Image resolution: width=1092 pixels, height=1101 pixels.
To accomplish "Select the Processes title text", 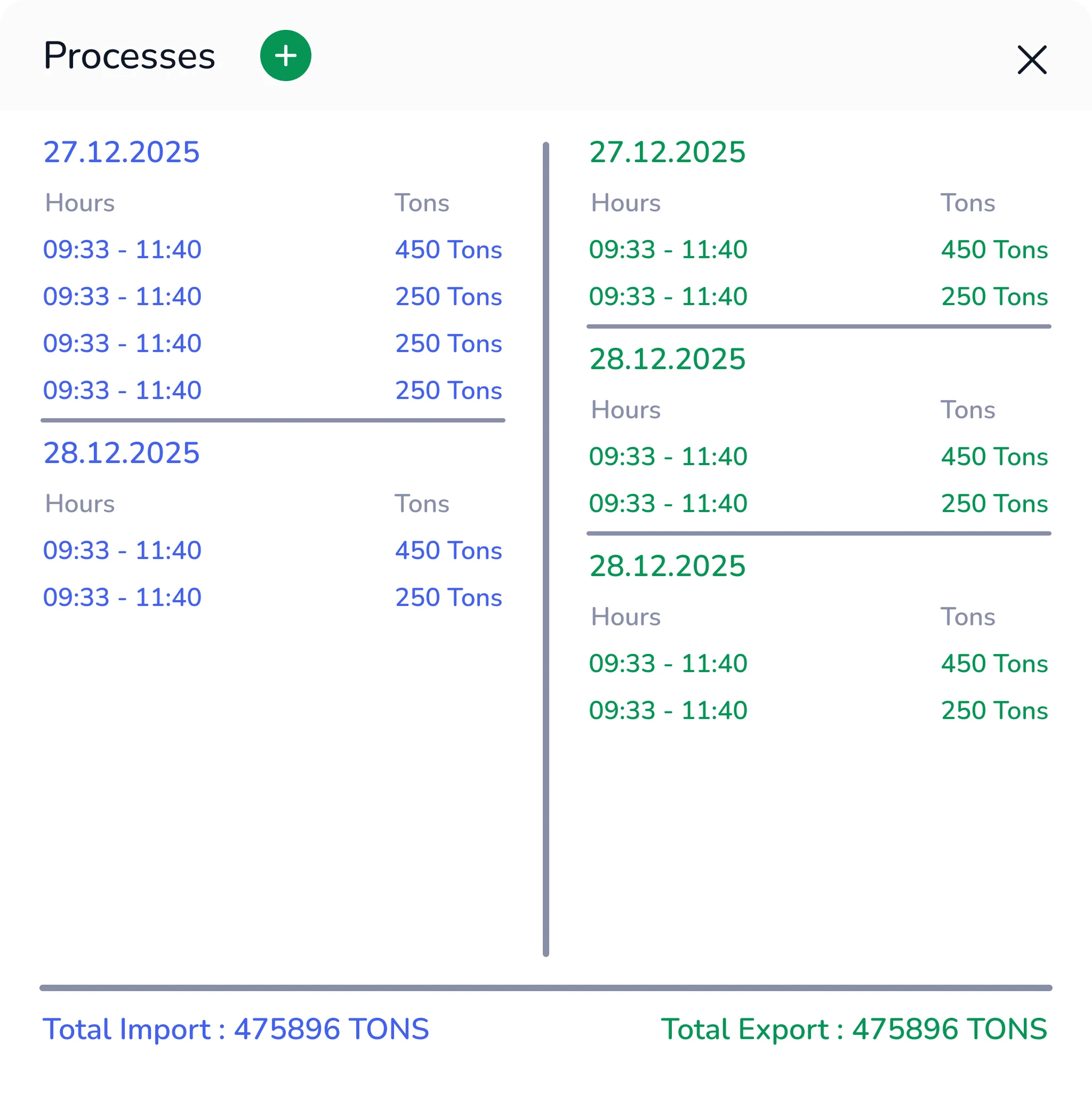I will (x=130, y=56).
